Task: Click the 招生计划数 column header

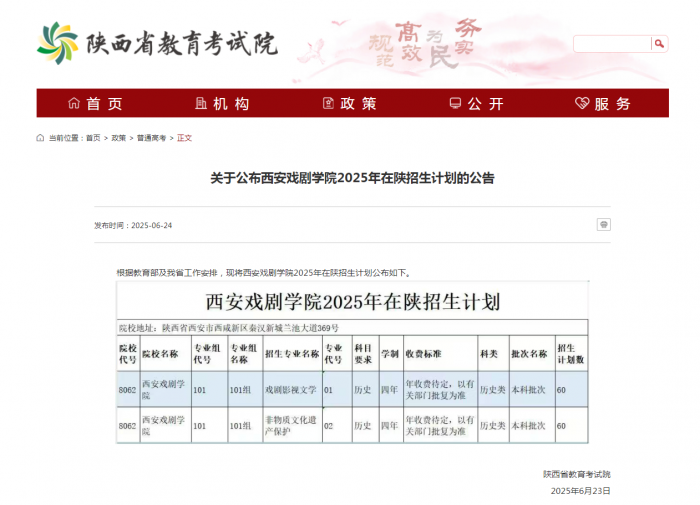Action: pyautogui.click(x=571, y=354)
